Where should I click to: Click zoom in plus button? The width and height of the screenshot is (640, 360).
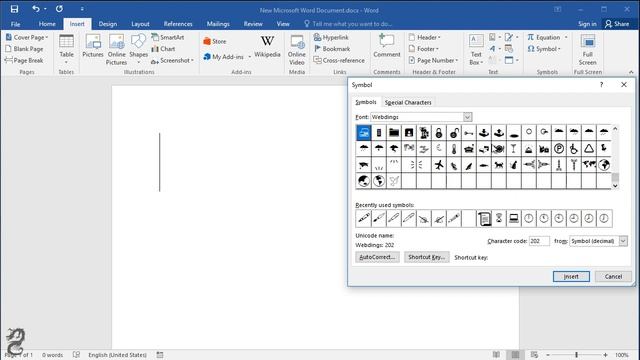pyautogui.click(x=605, y=355)
